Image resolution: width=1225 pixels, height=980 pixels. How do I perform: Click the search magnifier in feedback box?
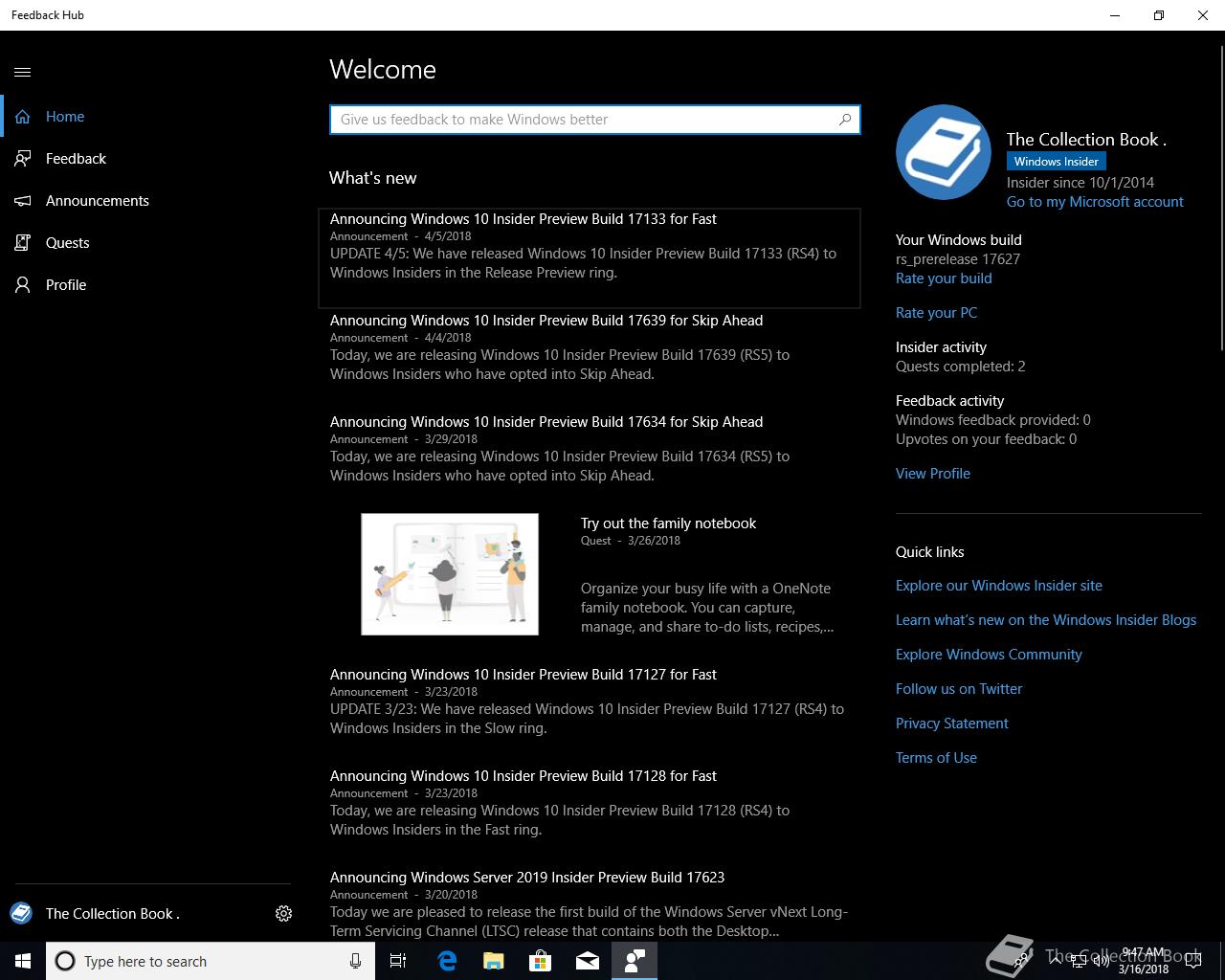[845, 120]
